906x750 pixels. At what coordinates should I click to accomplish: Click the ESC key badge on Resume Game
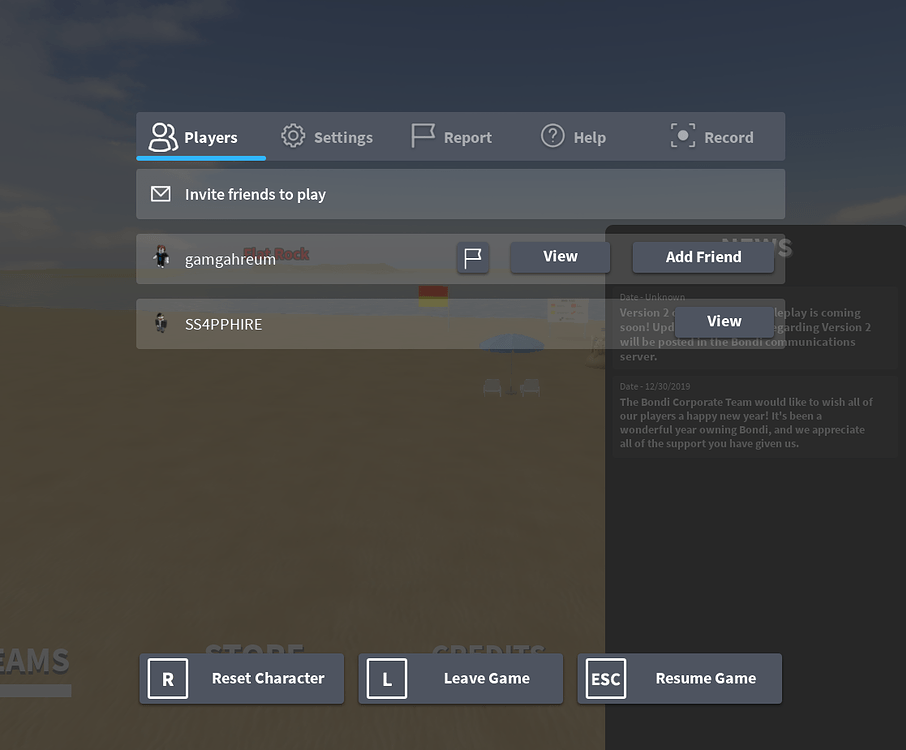pyautogui.click(x=605, y=678)
